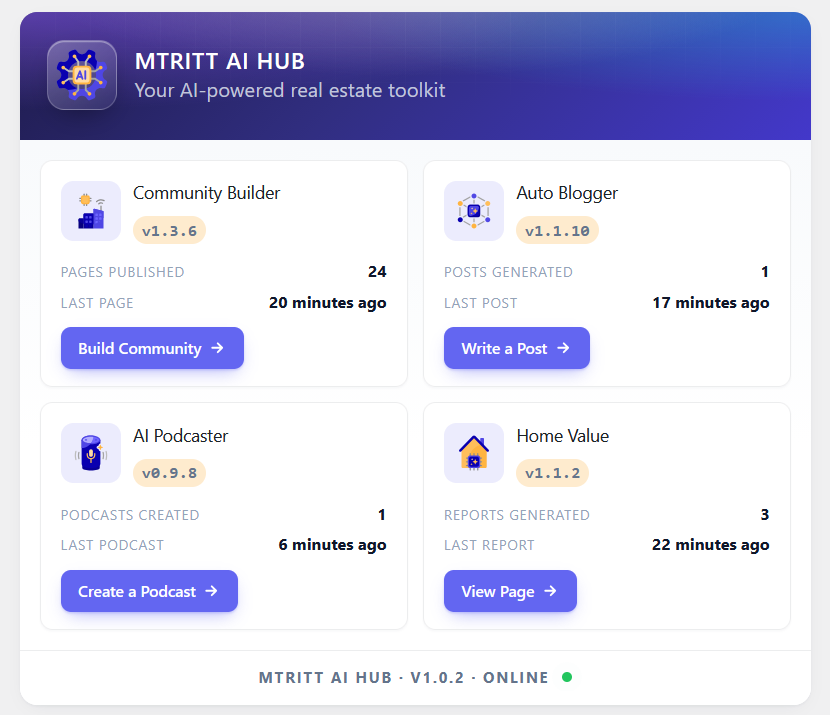This screenshot has height=715, width=830.
Task: Open the View Page button
Action: click(510, 591)
